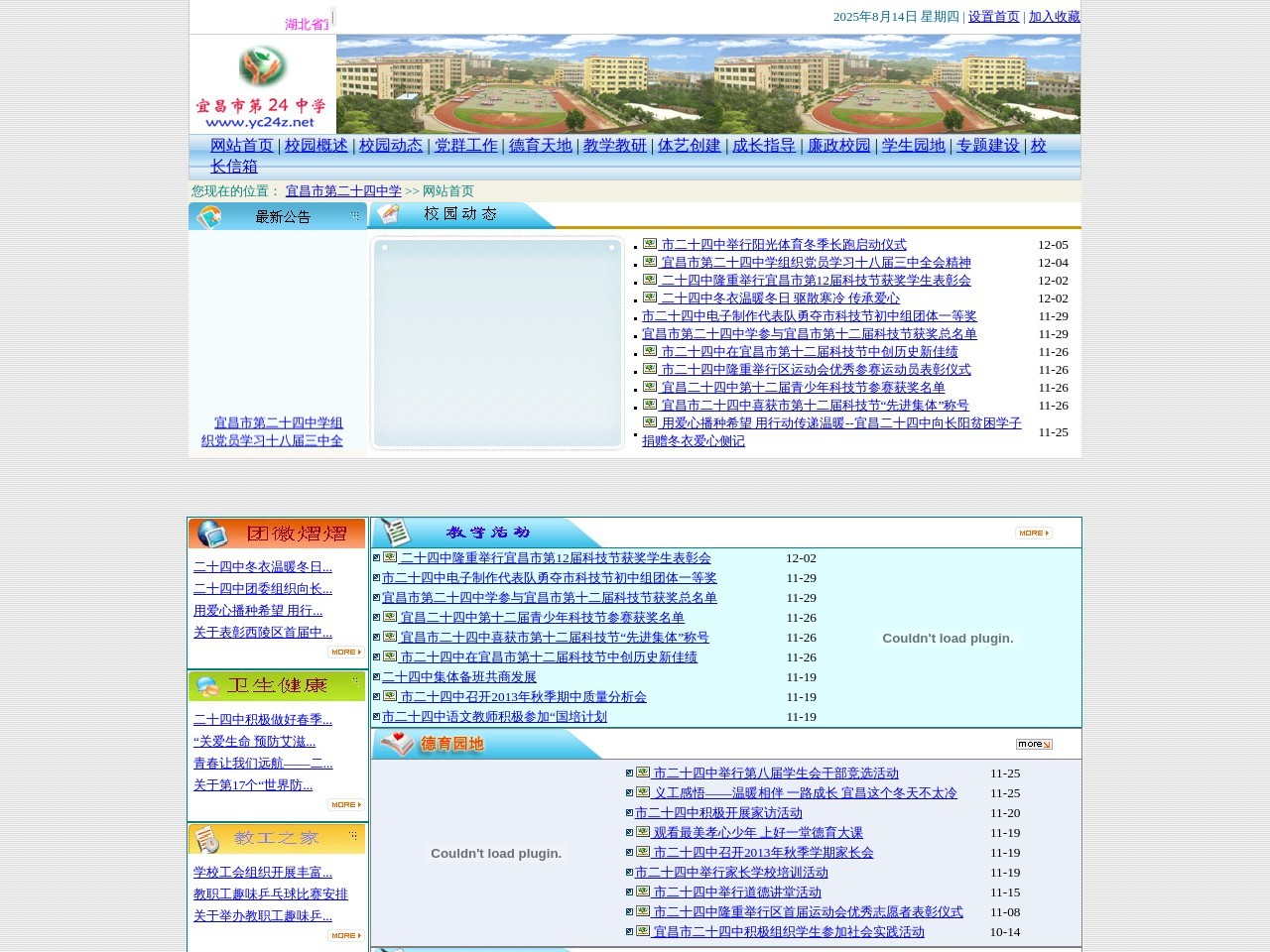1270x952 pixels.
Task: Click 加入收藏 at the top right
Action: click(x=1055, y=17)
